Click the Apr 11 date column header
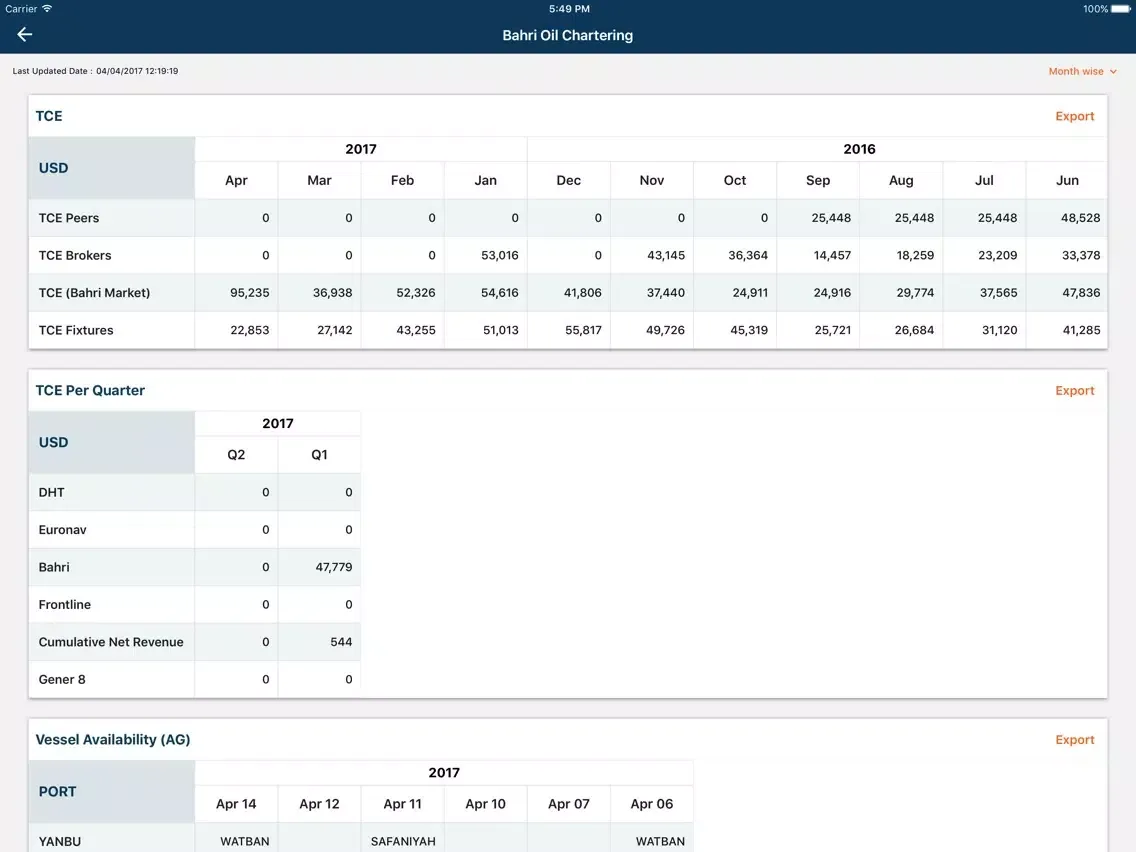The image size is (1136, 852). click(402, 804)
